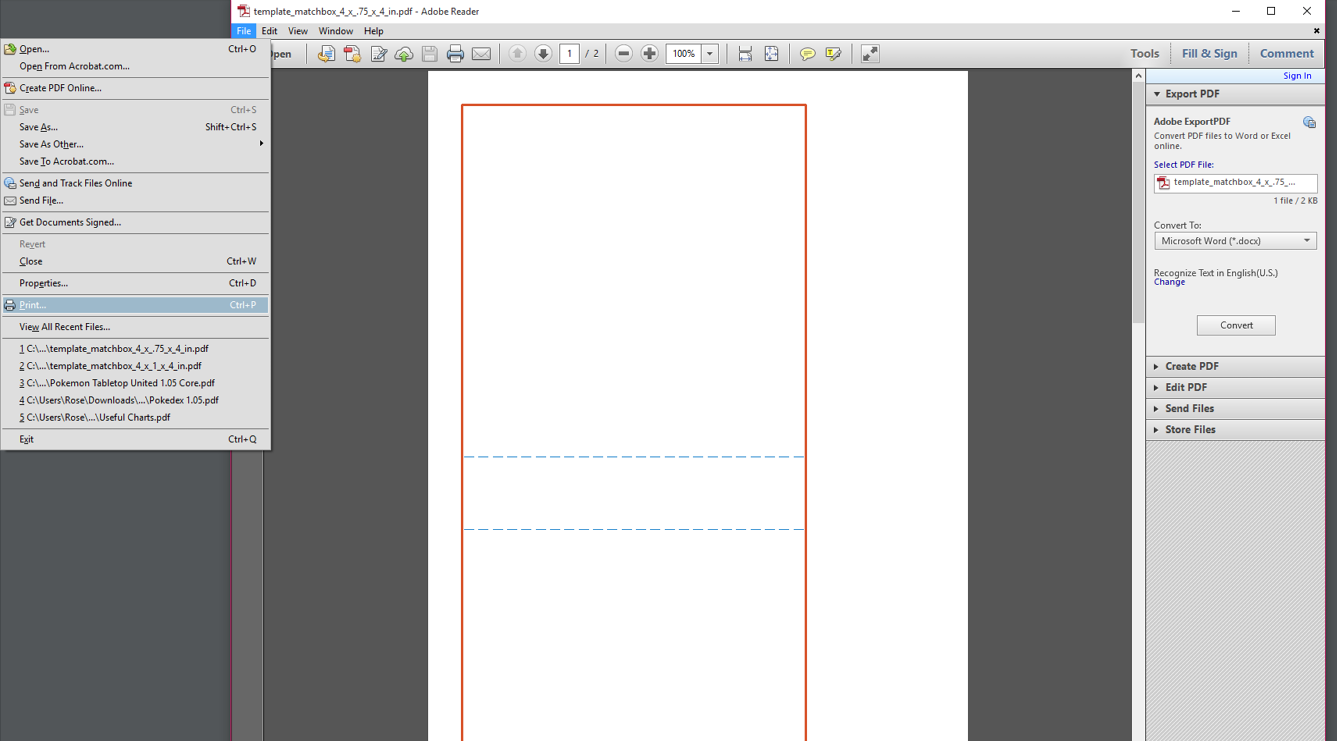The image size is (1337, 741).
Task: Open the File menu
Action: point(243,31)
